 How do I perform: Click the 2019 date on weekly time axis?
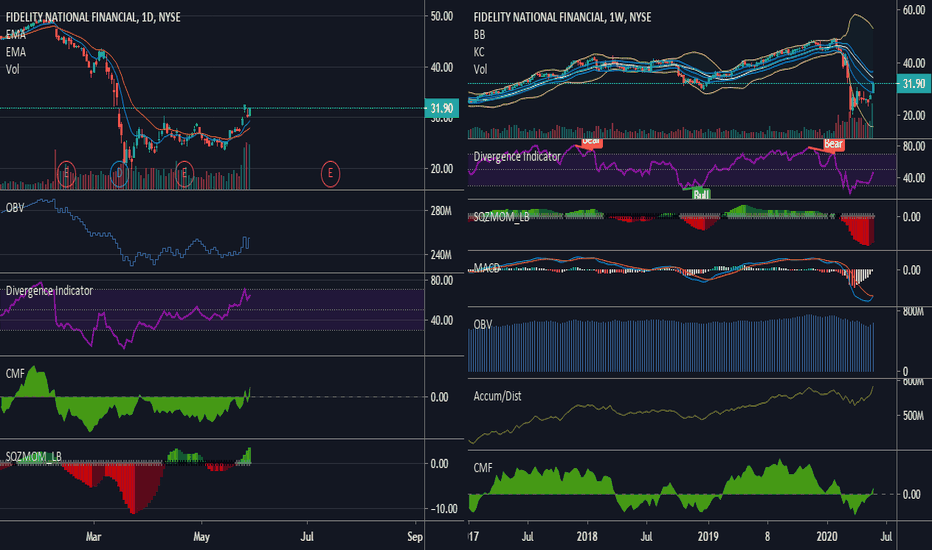point(708,536)
